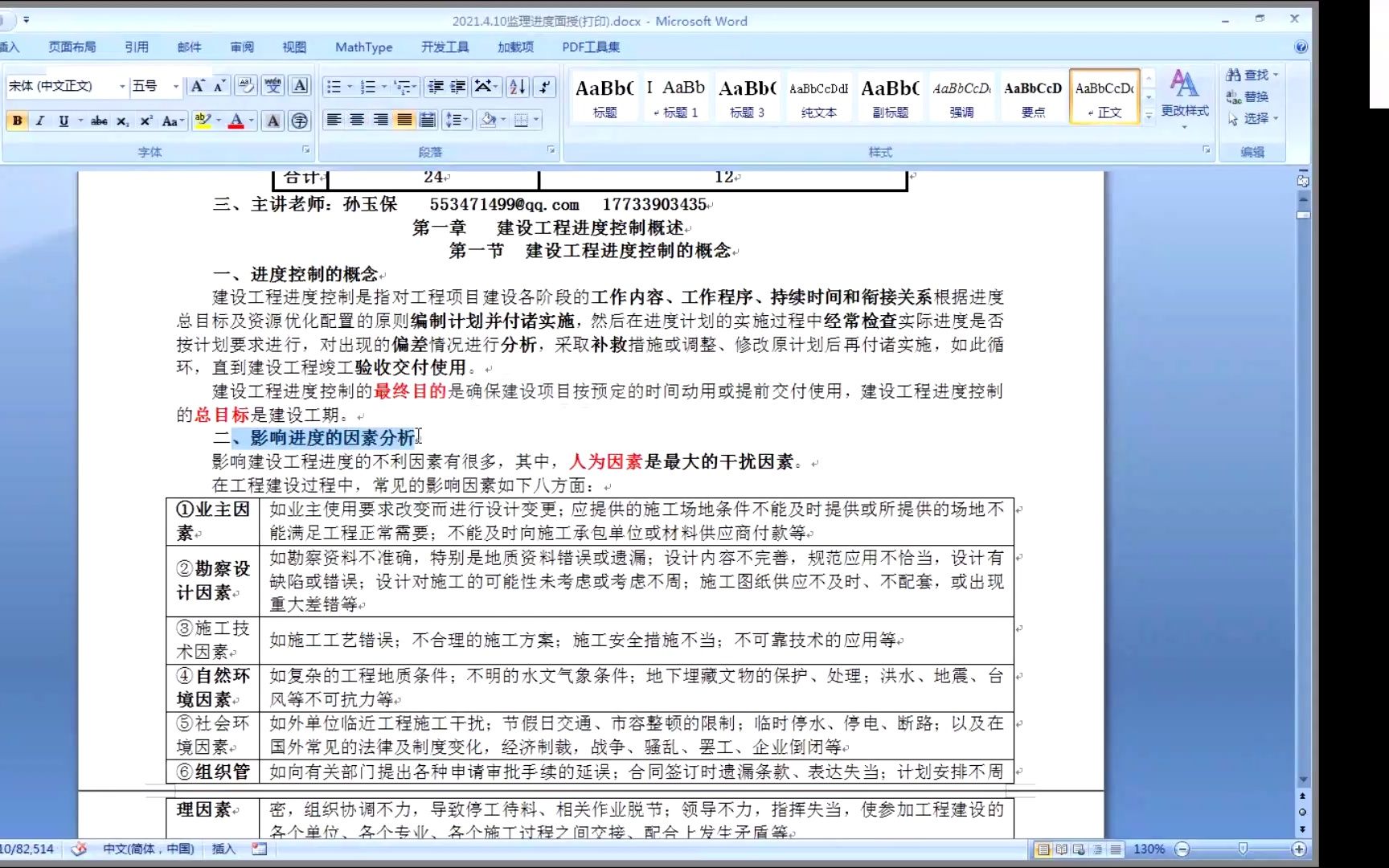Open the numbering list dropdown arrow
Viewport: 1389px width, 868px height.
[384, 86]
